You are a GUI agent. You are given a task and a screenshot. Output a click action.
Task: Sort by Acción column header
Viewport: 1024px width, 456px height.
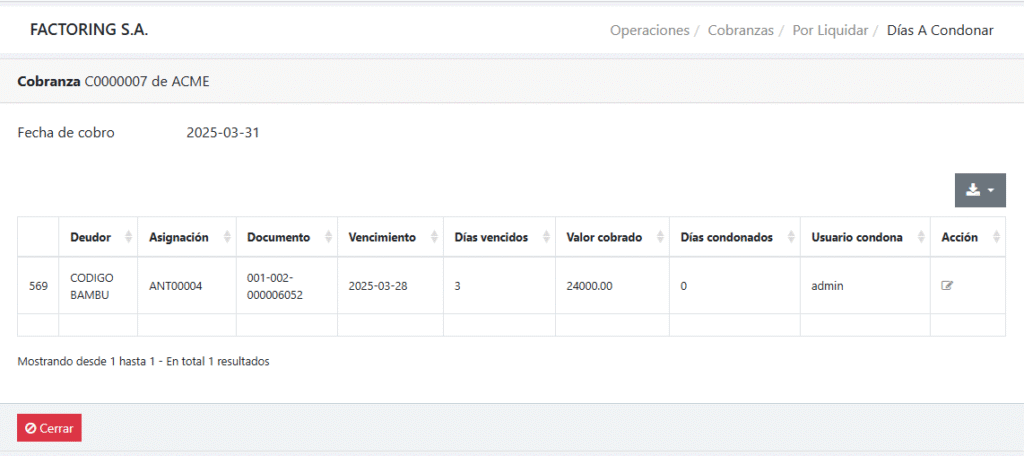pos(966,237)
